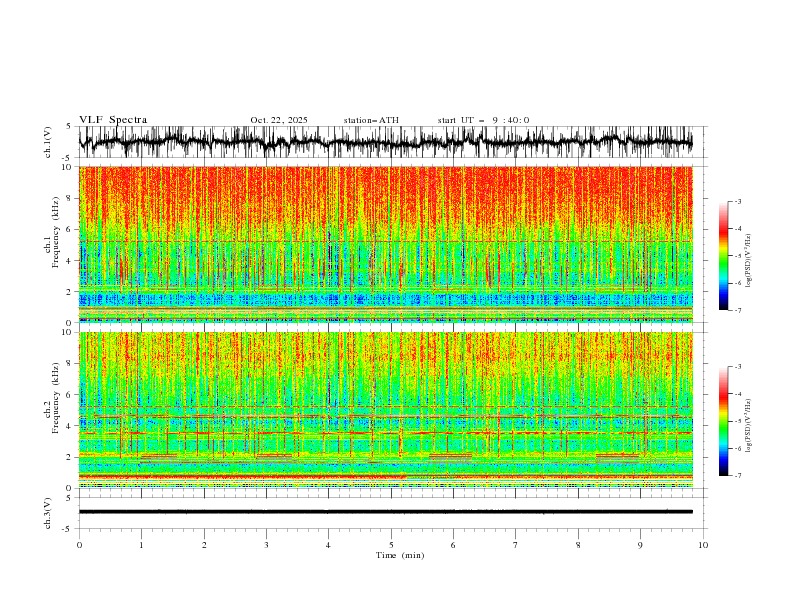Click the "10" tick on the time axis
Viewport: 792px width, 612px height.
(x=703, y=545)
